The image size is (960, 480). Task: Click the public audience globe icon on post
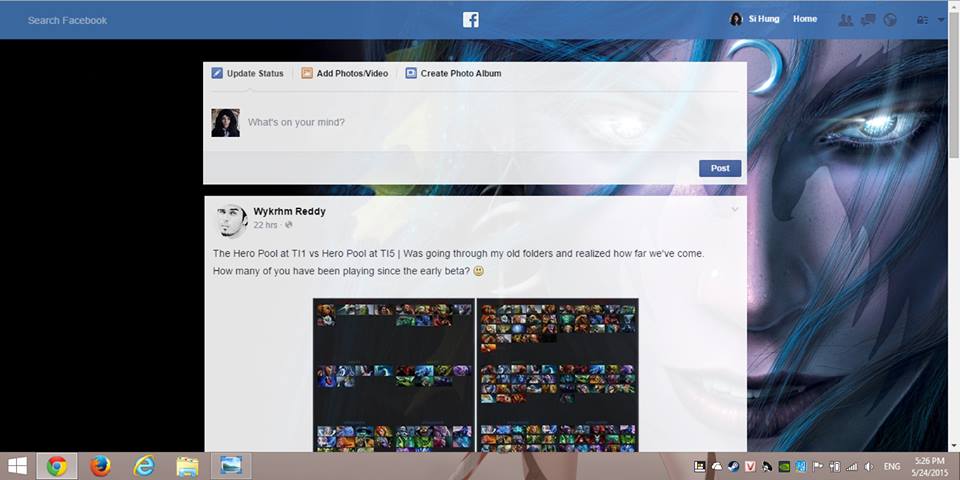click(x=289, y=225)
